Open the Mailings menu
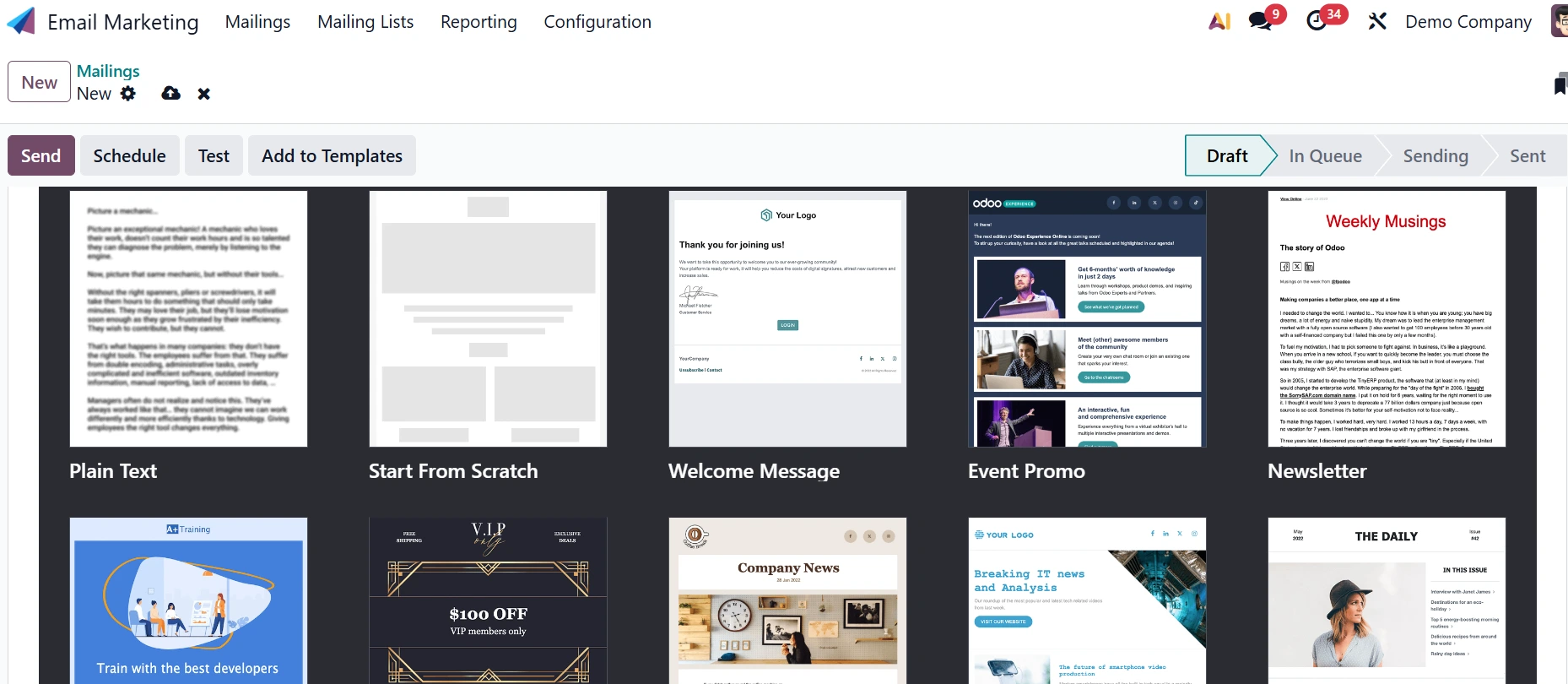The image size is (1568, 684). (257, 22)
